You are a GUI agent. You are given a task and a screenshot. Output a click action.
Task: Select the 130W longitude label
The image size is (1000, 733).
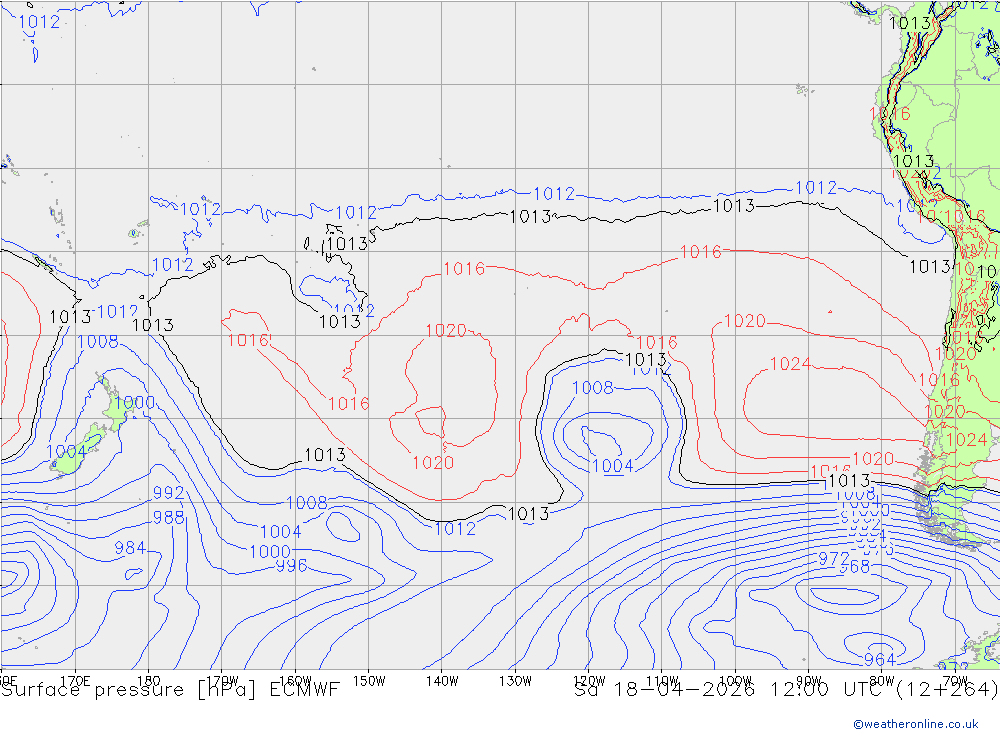coord(515,681)
